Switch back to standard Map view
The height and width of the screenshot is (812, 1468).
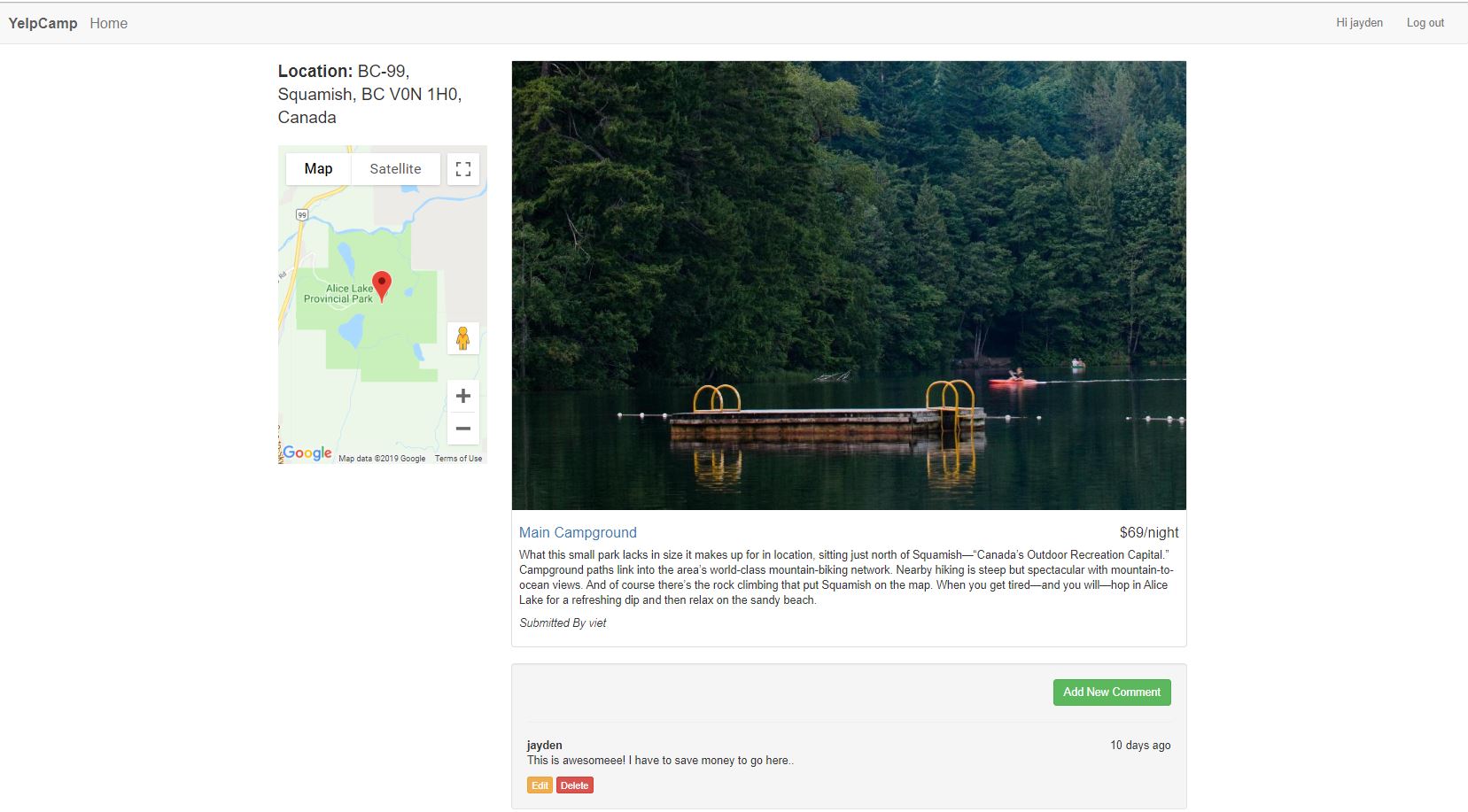point(318,168)
